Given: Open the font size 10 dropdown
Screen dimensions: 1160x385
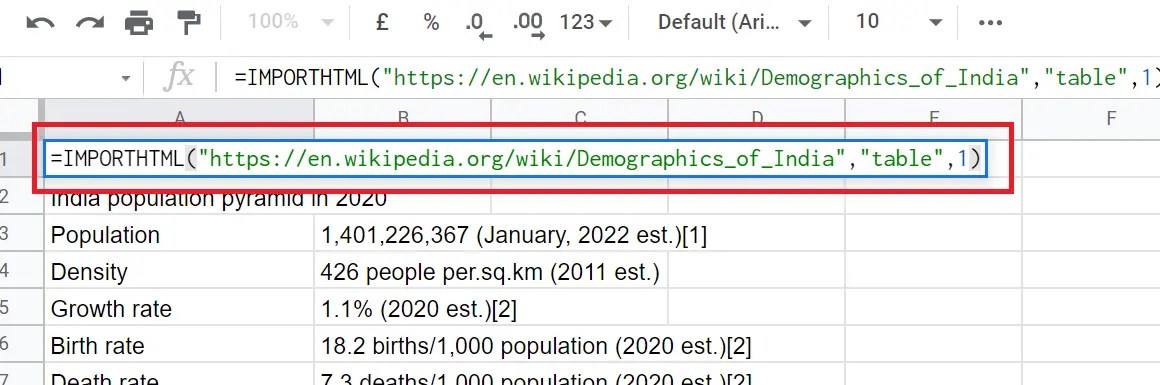Looking at the screenshot, I should pyautogui.click(x=899, y=22).
